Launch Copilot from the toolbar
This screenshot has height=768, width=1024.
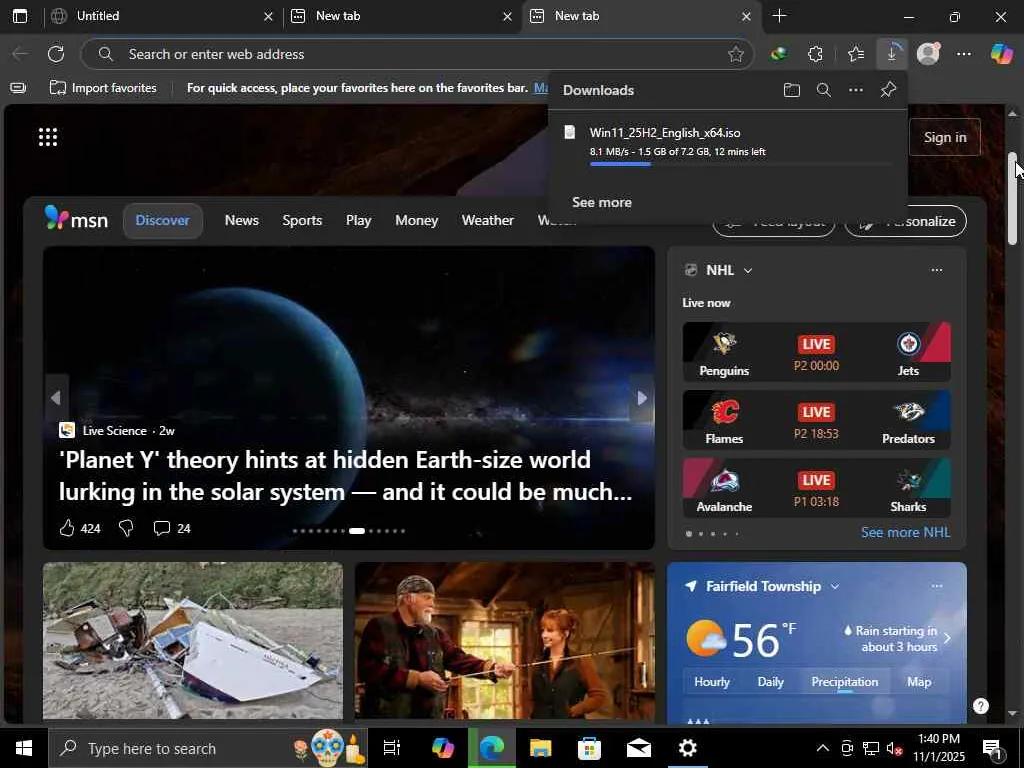[1001, 54]
